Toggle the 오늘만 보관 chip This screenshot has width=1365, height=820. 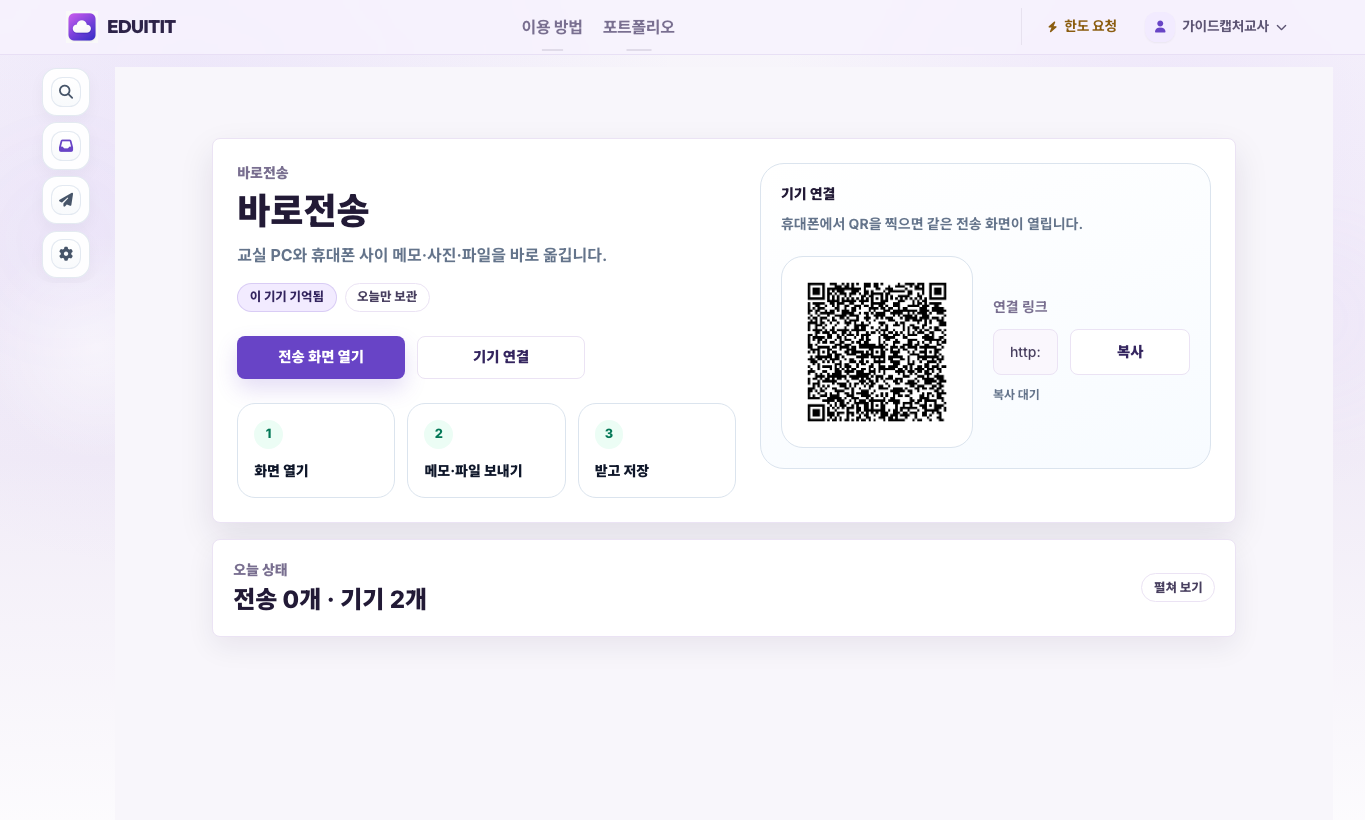(x=387, y=297)
